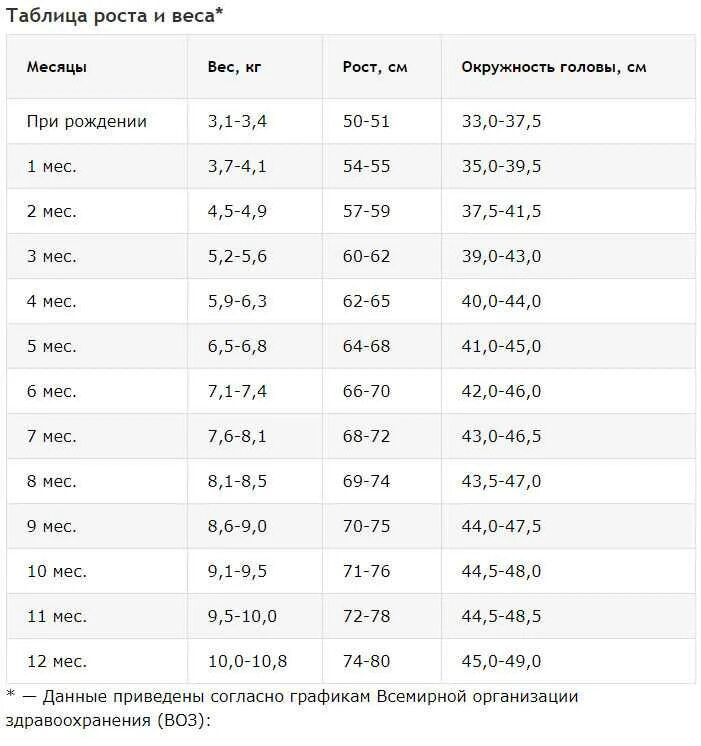Click the 'Вес, кг' column header
Screen dimensions: 701x746
[x=234, y=67]
